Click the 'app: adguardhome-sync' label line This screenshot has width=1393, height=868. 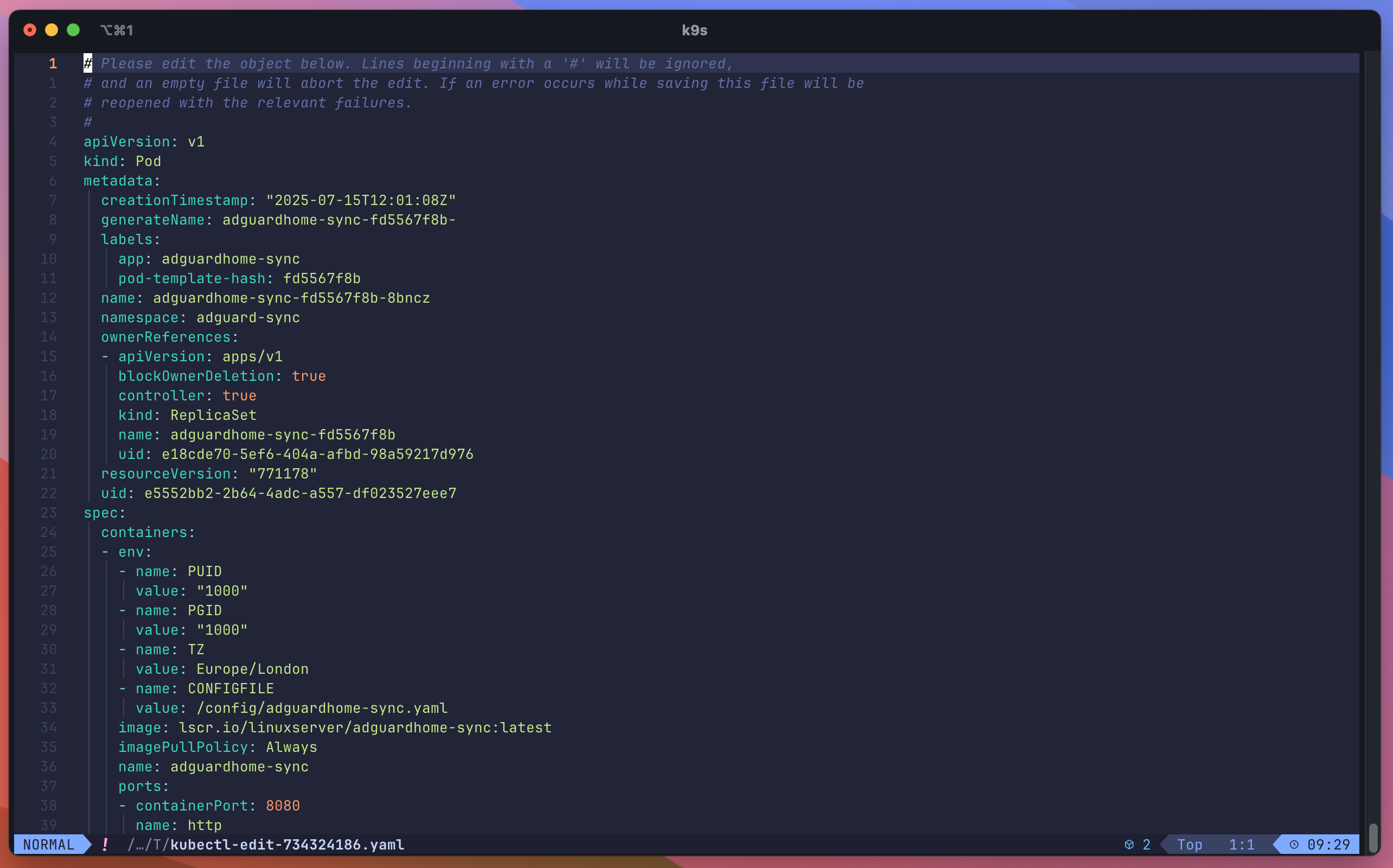(x=209, y=259)
